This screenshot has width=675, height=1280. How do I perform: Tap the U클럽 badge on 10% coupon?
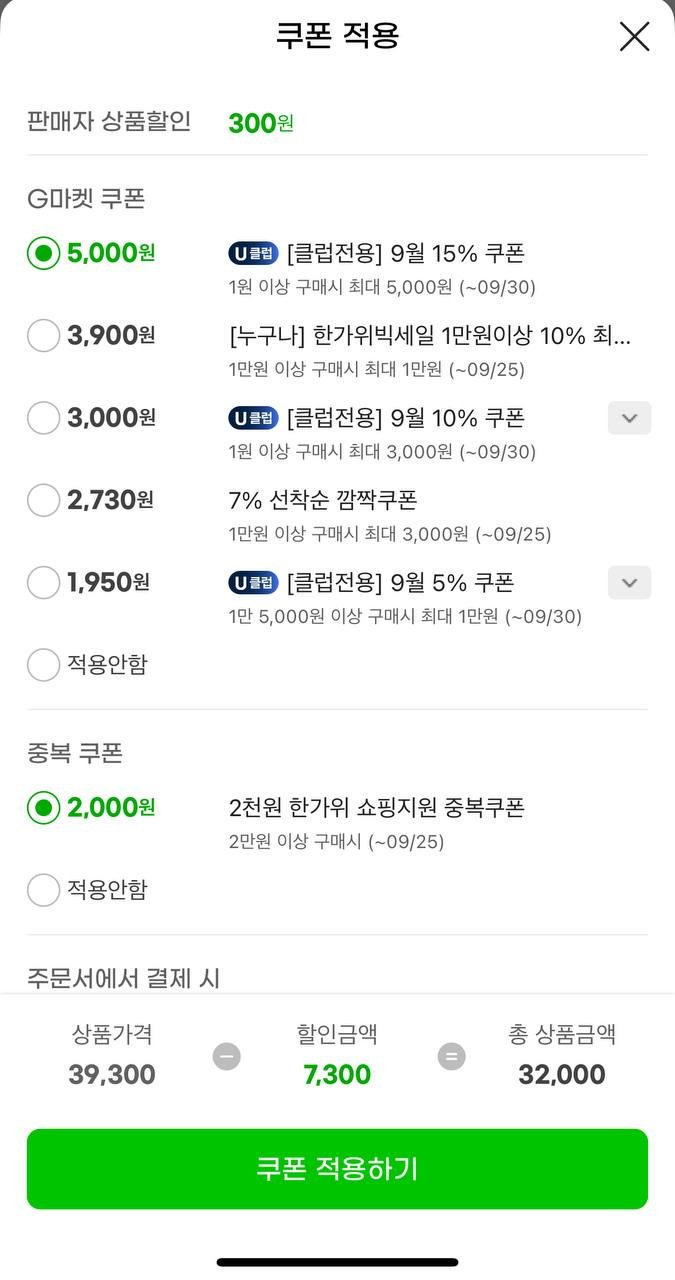(253, 417)
